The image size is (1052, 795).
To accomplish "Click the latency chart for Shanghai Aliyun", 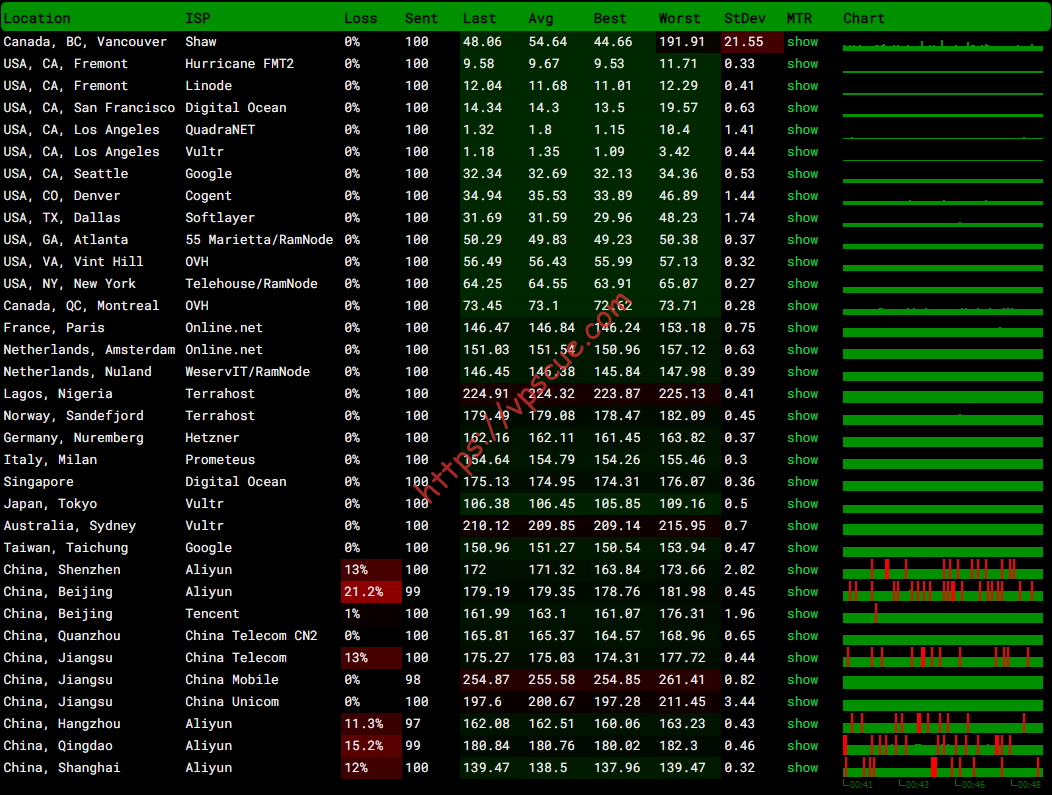I will (x=943, y=767).
